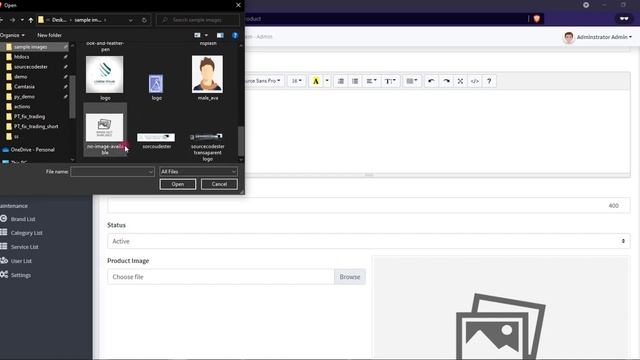Open the Administrator Admin user menu
Viewport: 640px width, 360px height.
[x=598, y=37]
